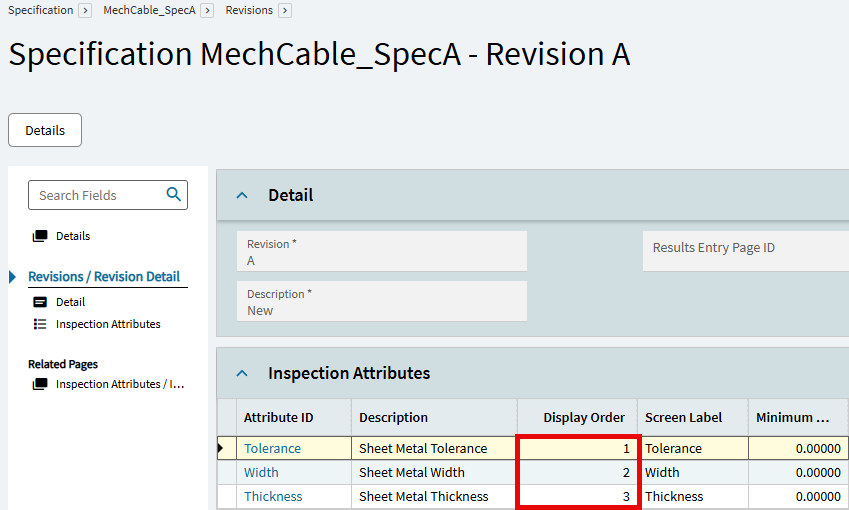Click the search magnifier icon
Viewport: 849px width, 510px height.
(x=173, y=195)
